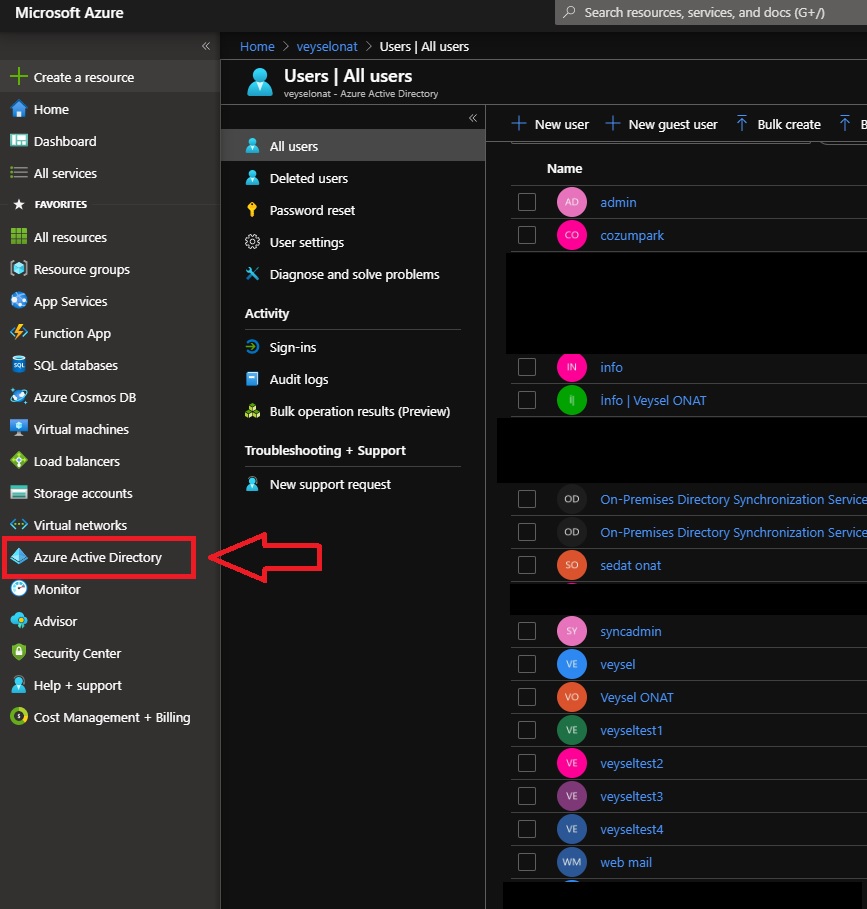The width and height of the screenshot is (867, 909).
Task: Open the Advisor cloud icon
Action: [19, 621]
